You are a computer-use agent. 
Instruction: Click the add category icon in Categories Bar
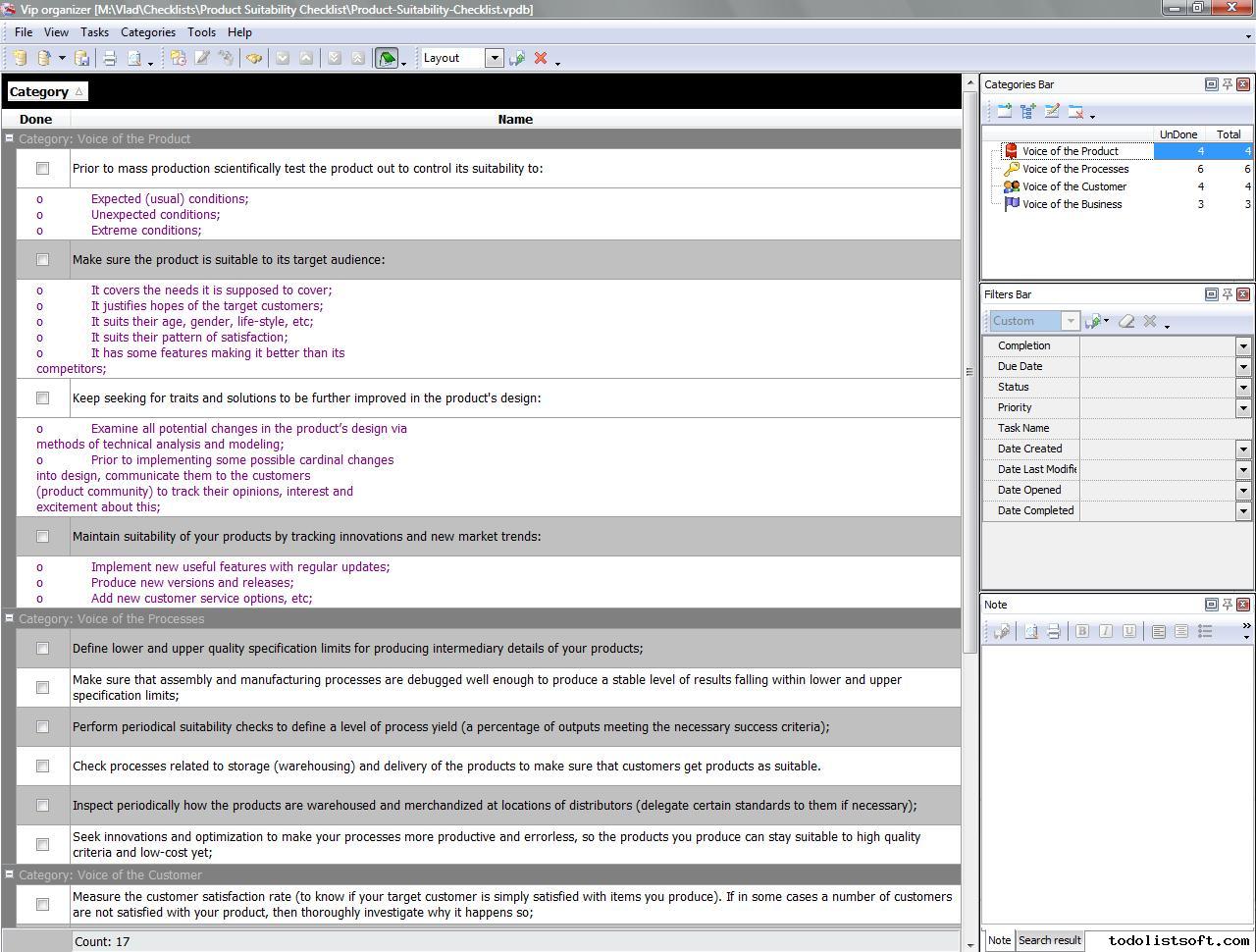coord(1004,112)
